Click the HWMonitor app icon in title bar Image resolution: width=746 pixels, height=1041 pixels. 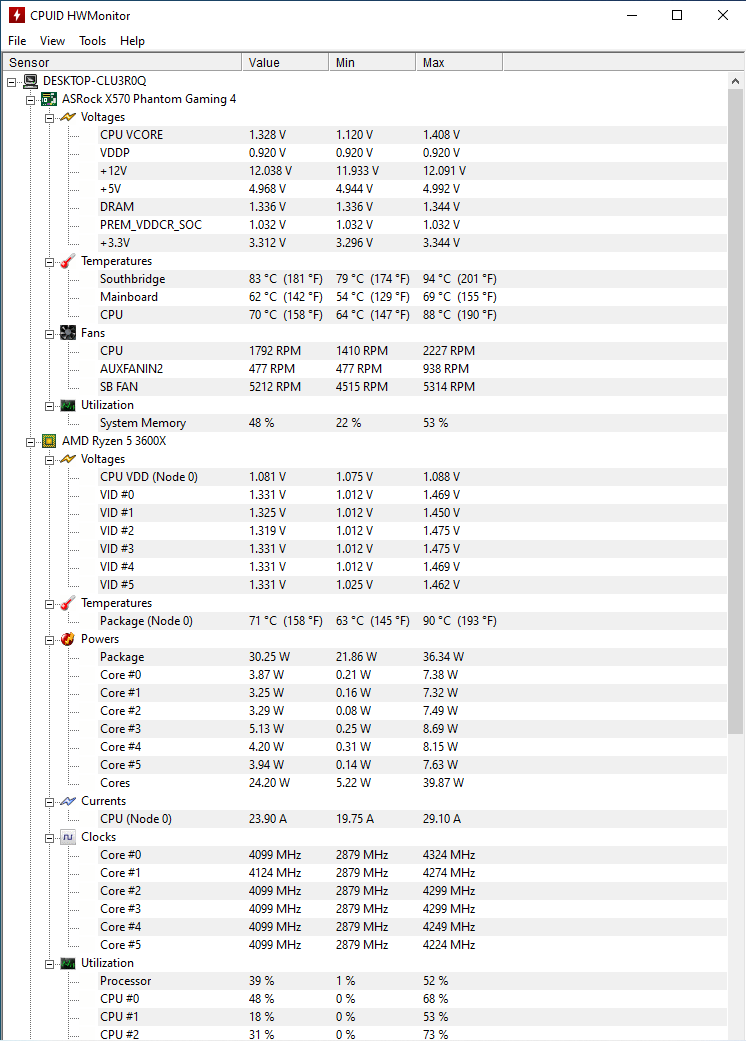[16, 15]
